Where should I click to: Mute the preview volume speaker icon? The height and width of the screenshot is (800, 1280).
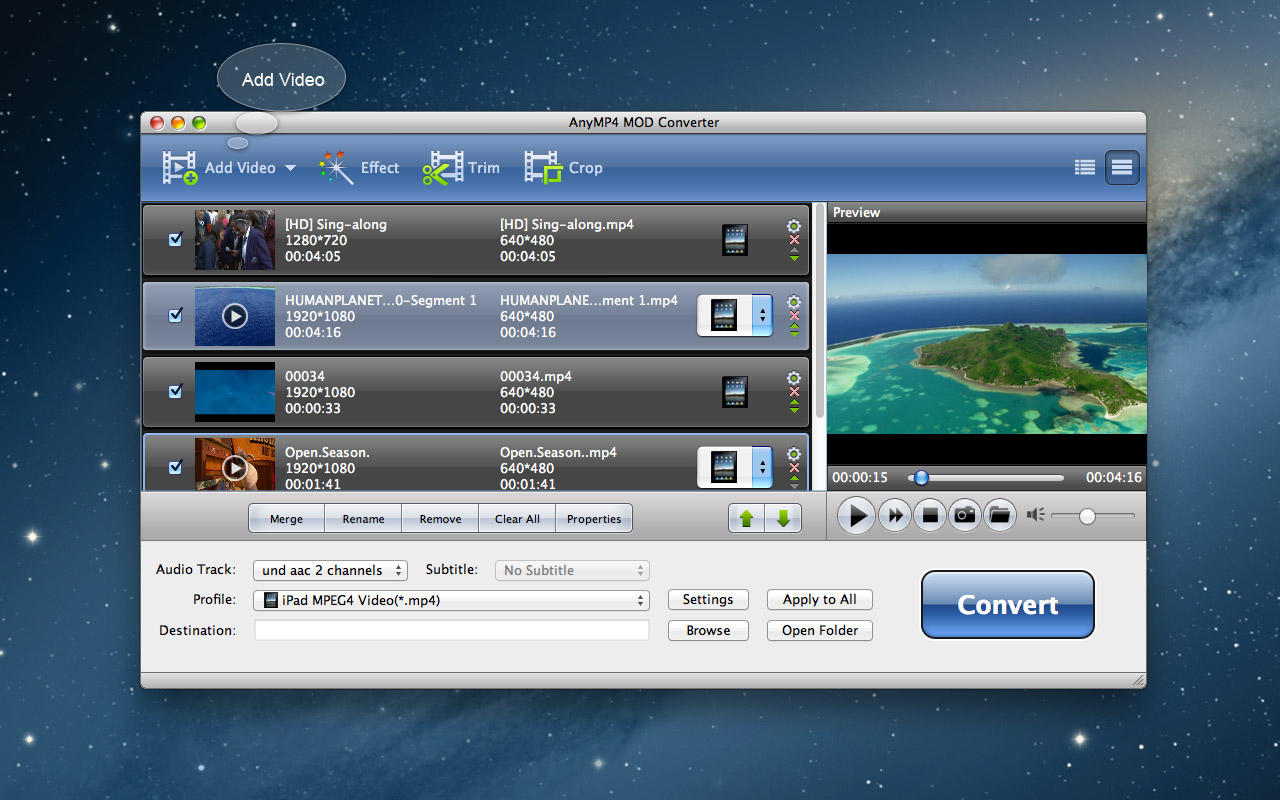point(1035,515)
